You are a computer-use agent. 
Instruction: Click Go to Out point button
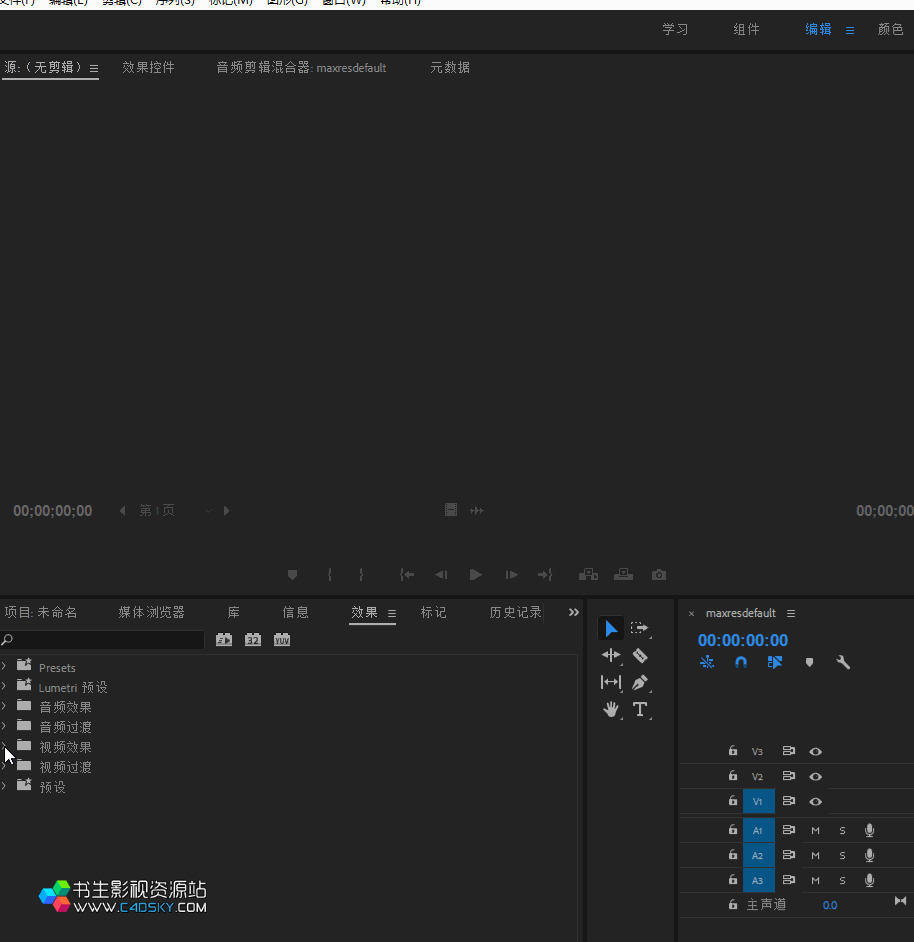545,575
